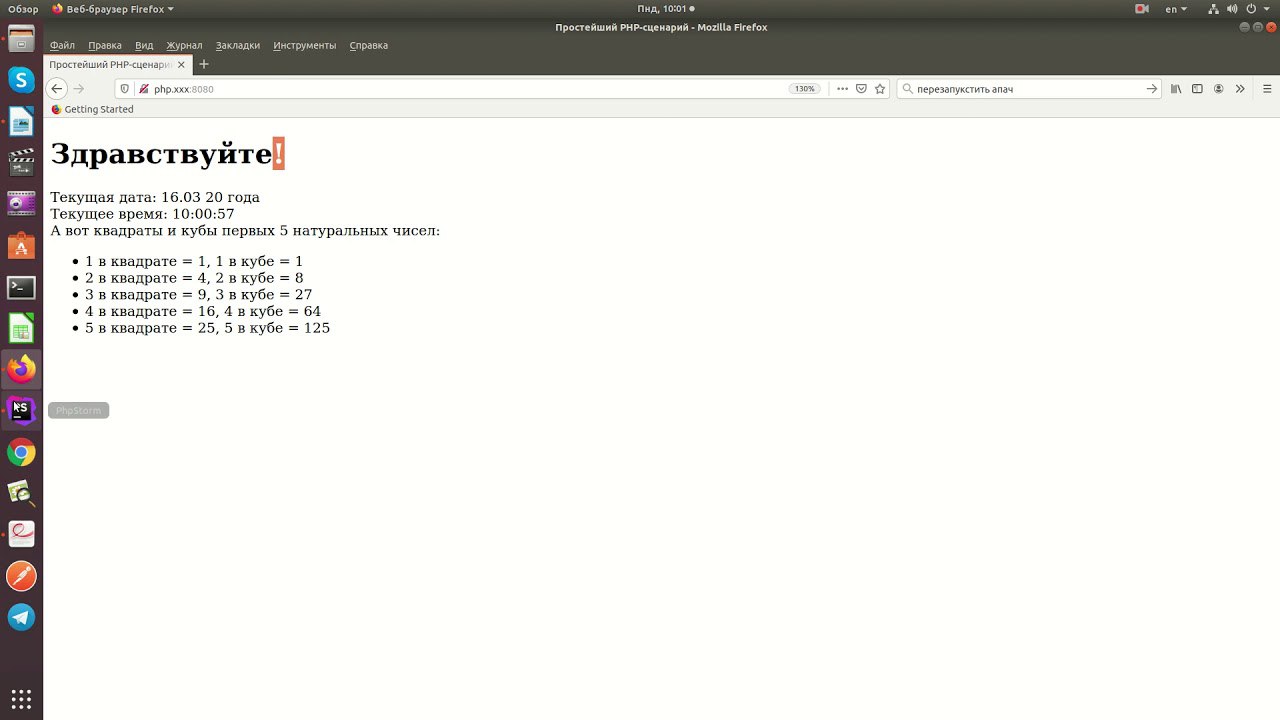Open a new tab with plus
This screenshot has height=720, width=1280.
pos(204,64)
